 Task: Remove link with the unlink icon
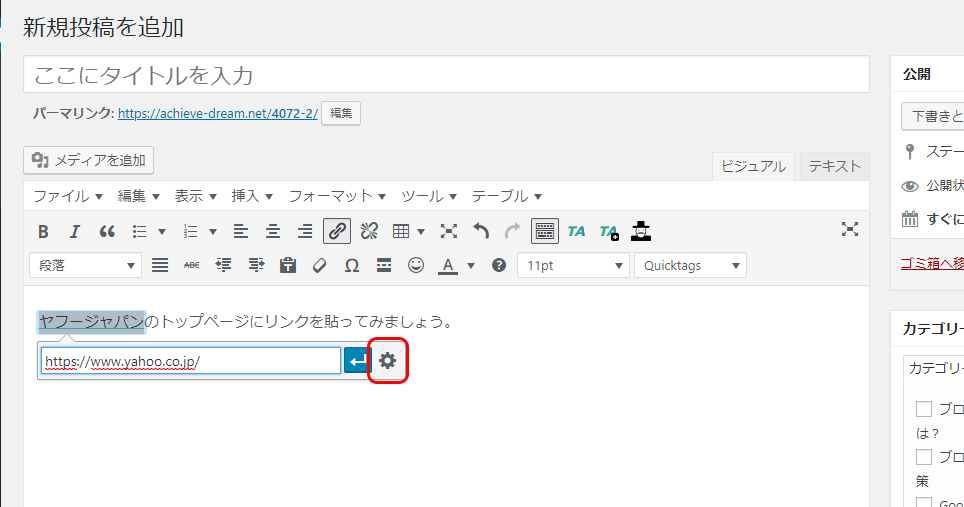369,232
